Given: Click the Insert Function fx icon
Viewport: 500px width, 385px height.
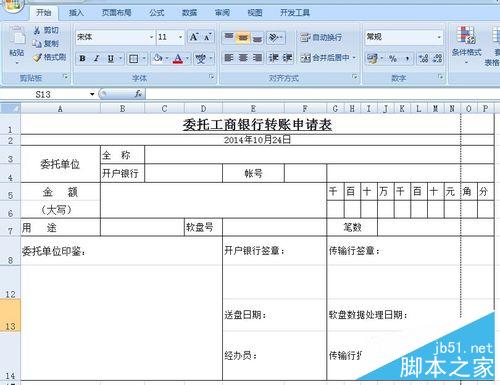Looking at the screenshot, I should point(138,94).
